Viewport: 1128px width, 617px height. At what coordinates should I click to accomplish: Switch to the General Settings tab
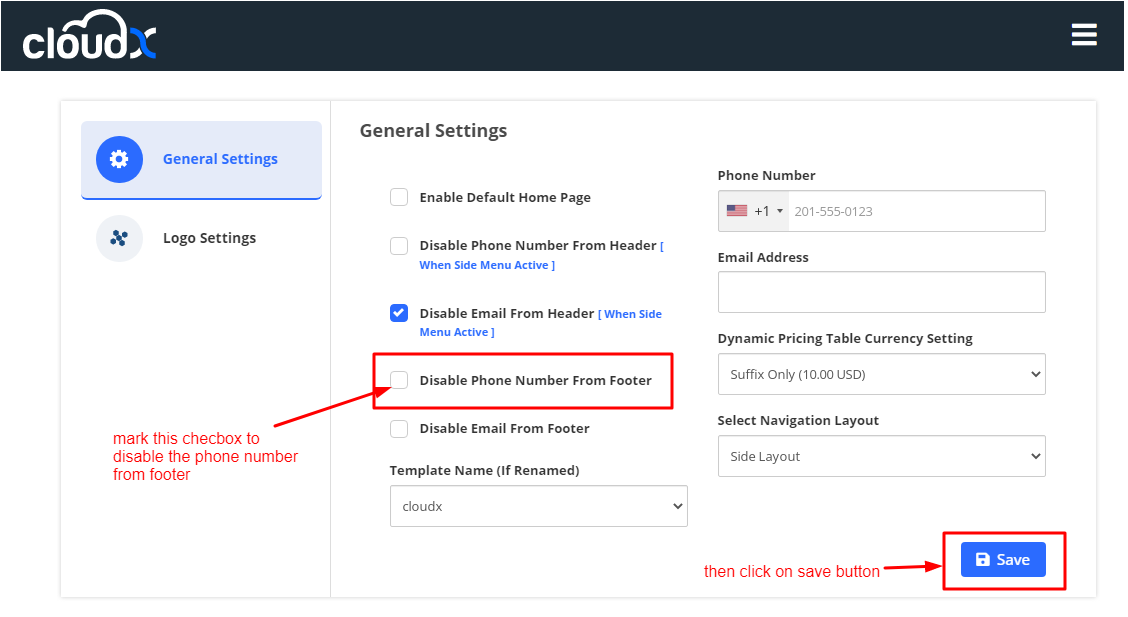point(220,159)
